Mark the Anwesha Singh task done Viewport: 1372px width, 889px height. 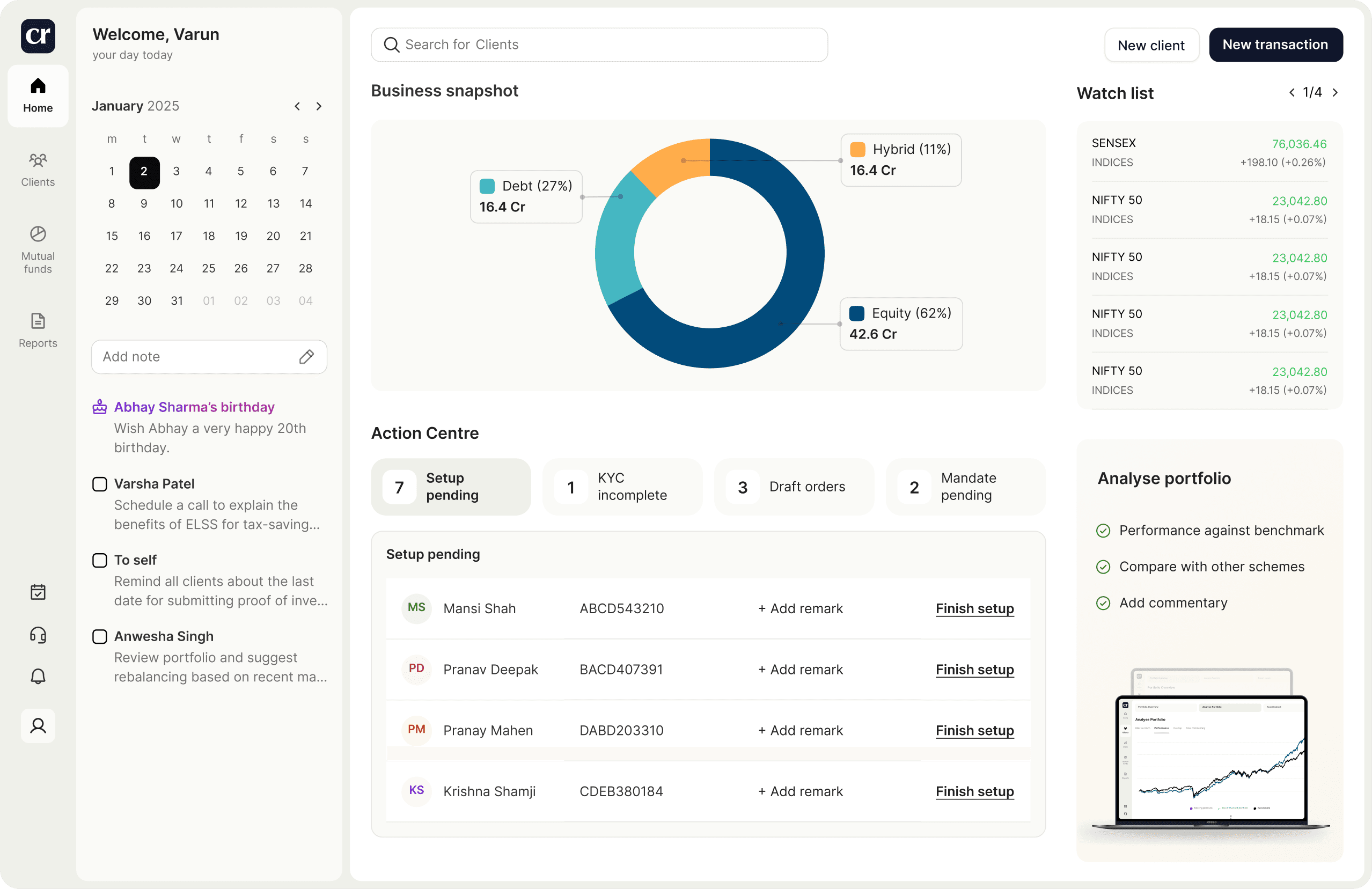click(100, 636)
